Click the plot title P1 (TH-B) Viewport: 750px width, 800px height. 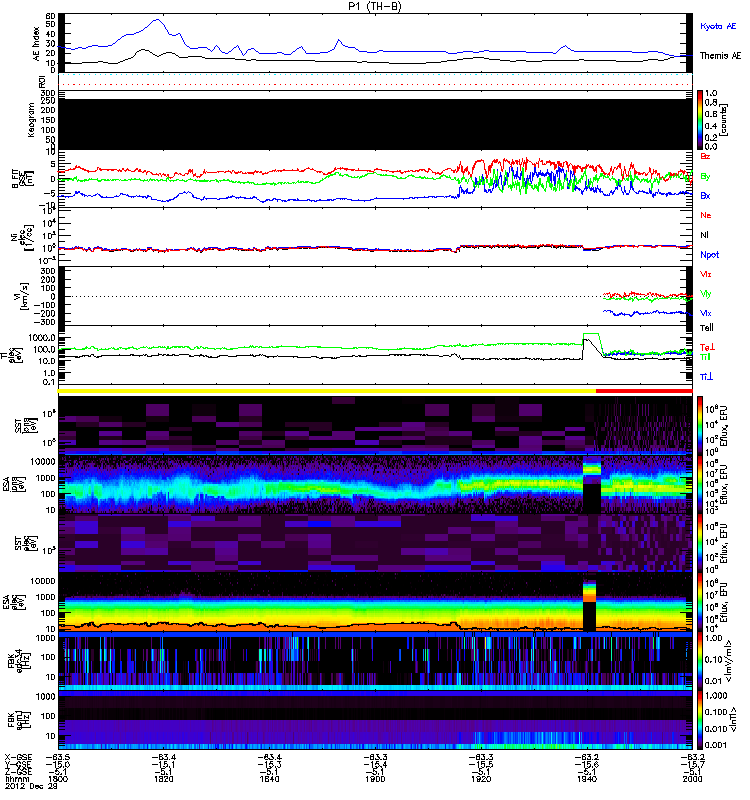(375, 6)
